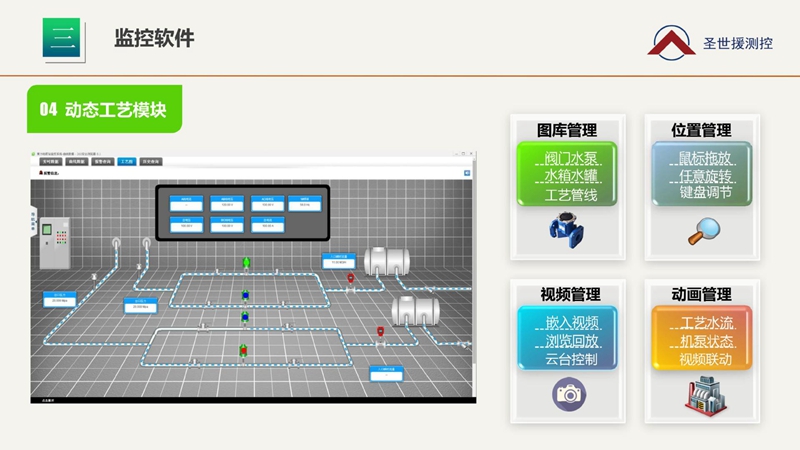Close the embedded monitoring window
Screen dimensions: 800x450
click(471, 154)
